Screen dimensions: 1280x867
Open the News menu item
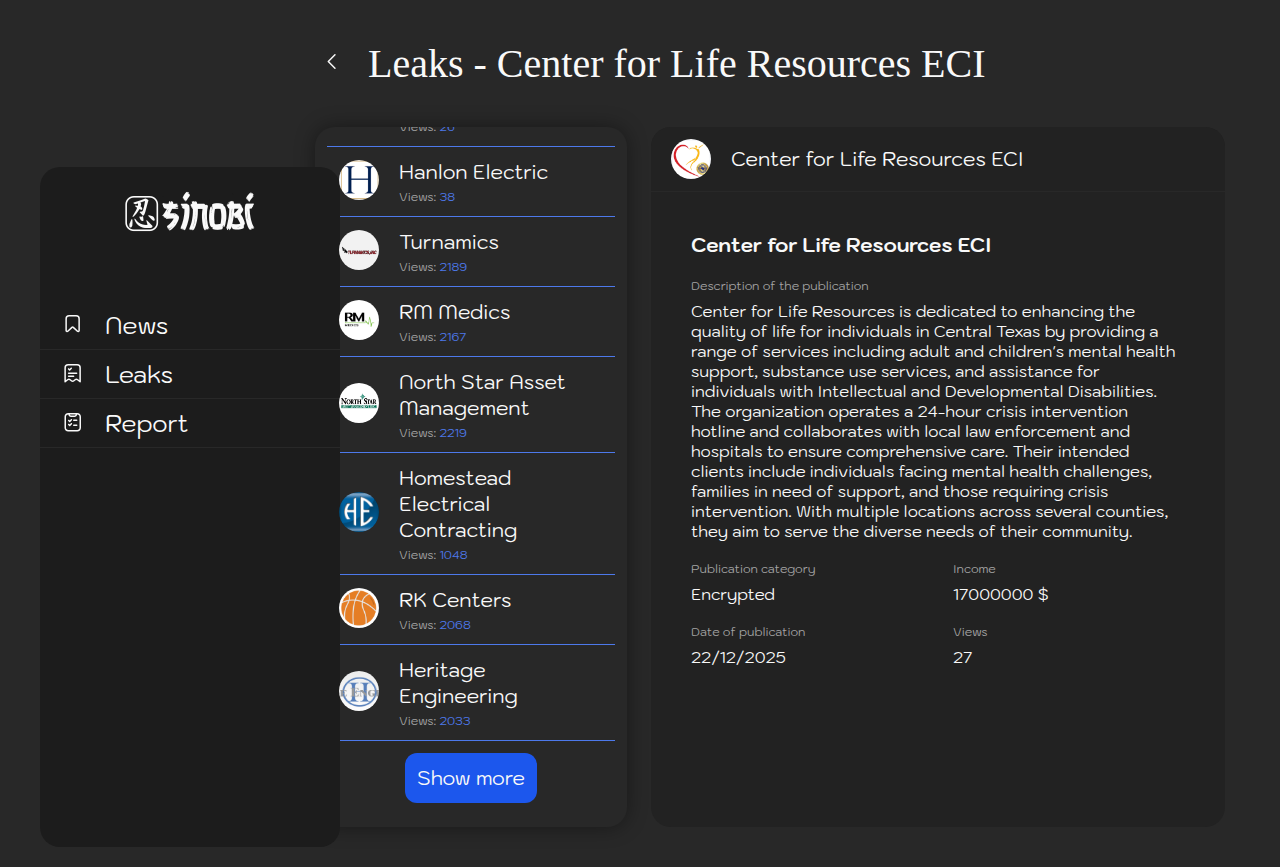[x=137, y=326]
